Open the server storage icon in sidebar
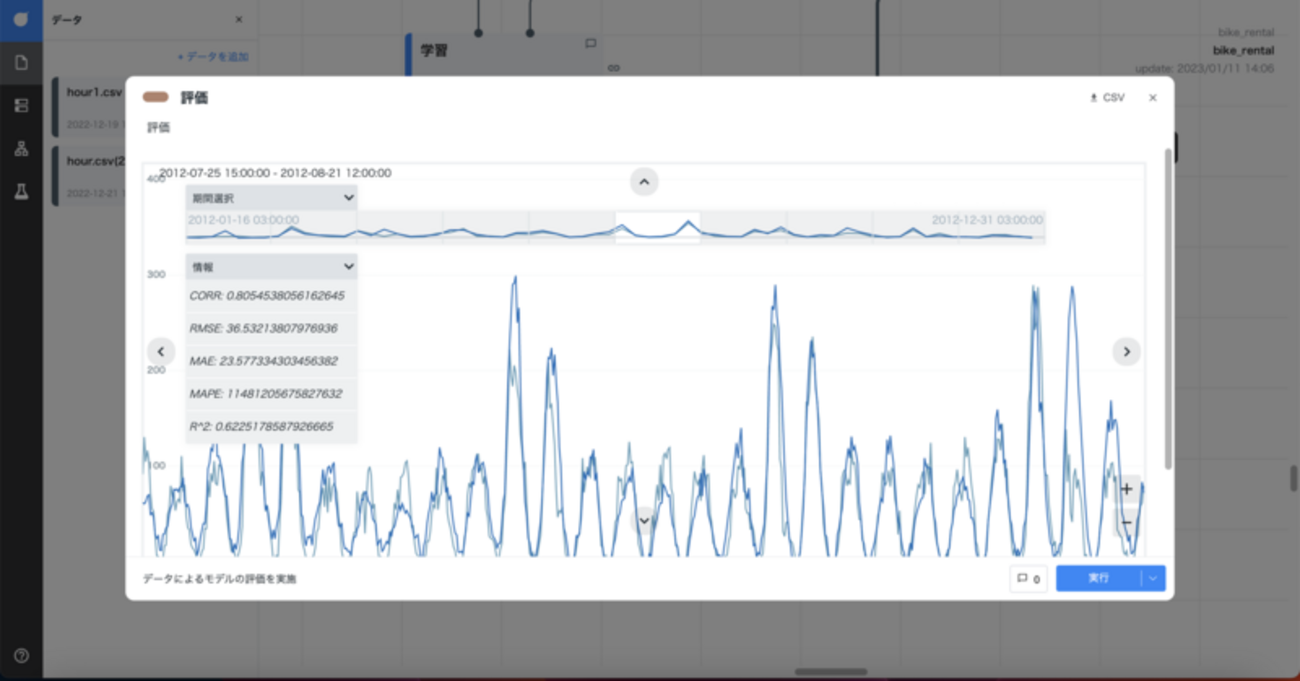The image size is (1300, 681). click(21, 106)
